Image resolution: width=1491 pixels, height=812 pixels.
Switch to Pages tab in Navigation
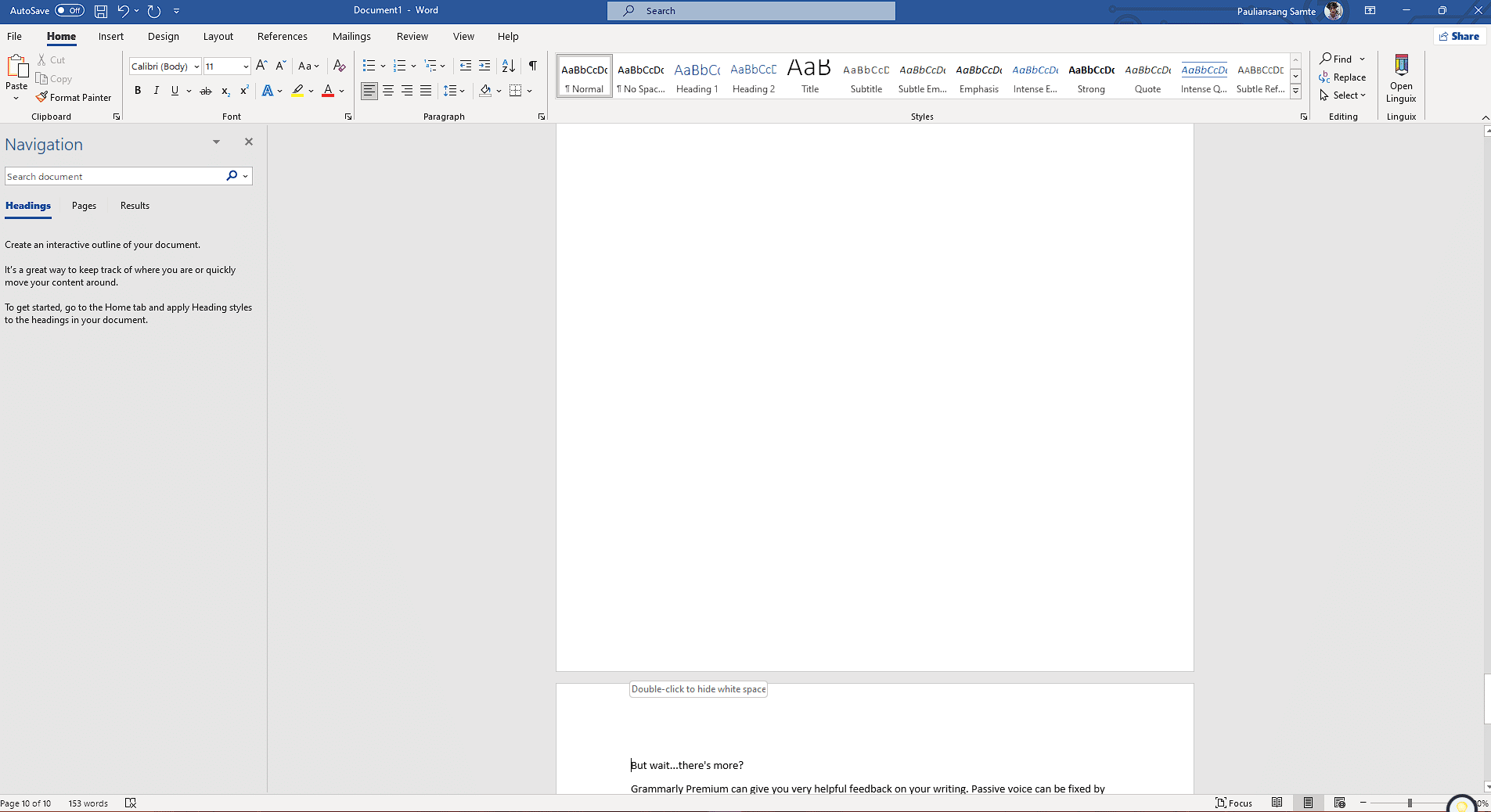pyautogui.click(x=84, y=206)
